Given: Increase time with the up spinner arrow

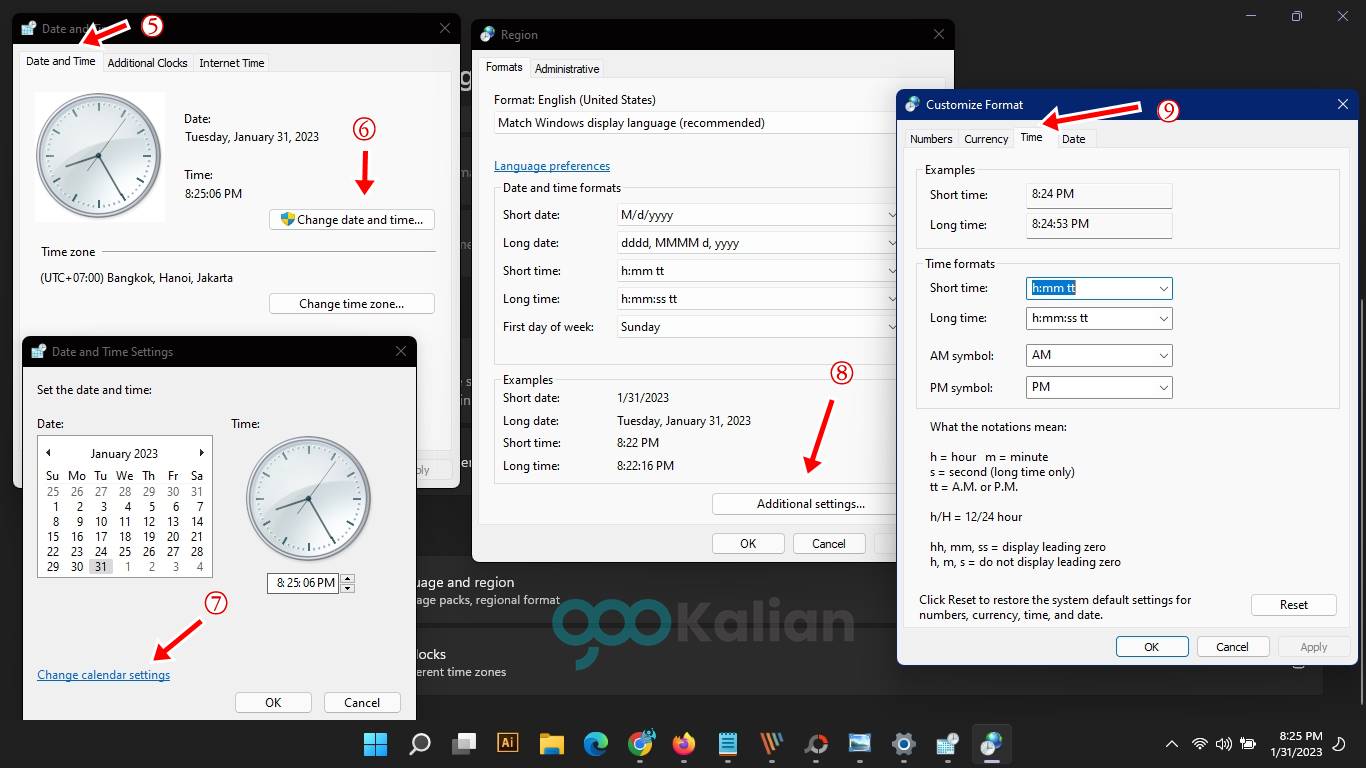Looking at the screenshot, I should [348, 578].
